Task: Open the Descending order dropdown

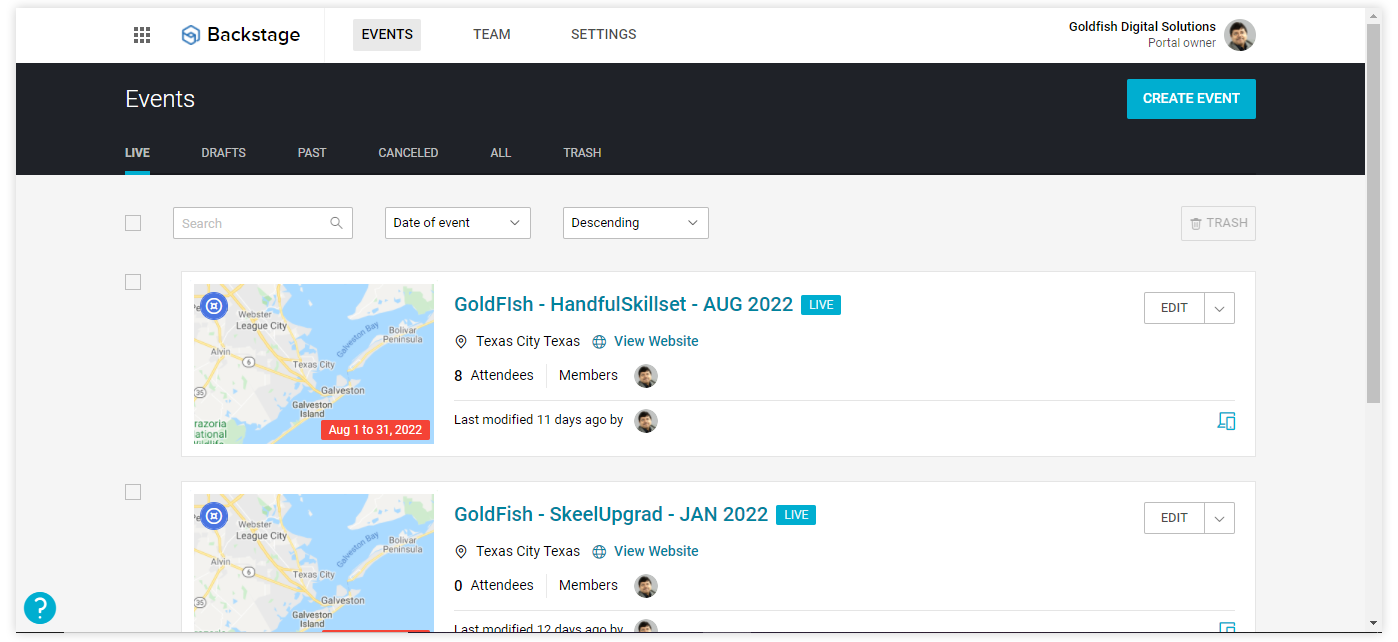Action: point(636,223)
